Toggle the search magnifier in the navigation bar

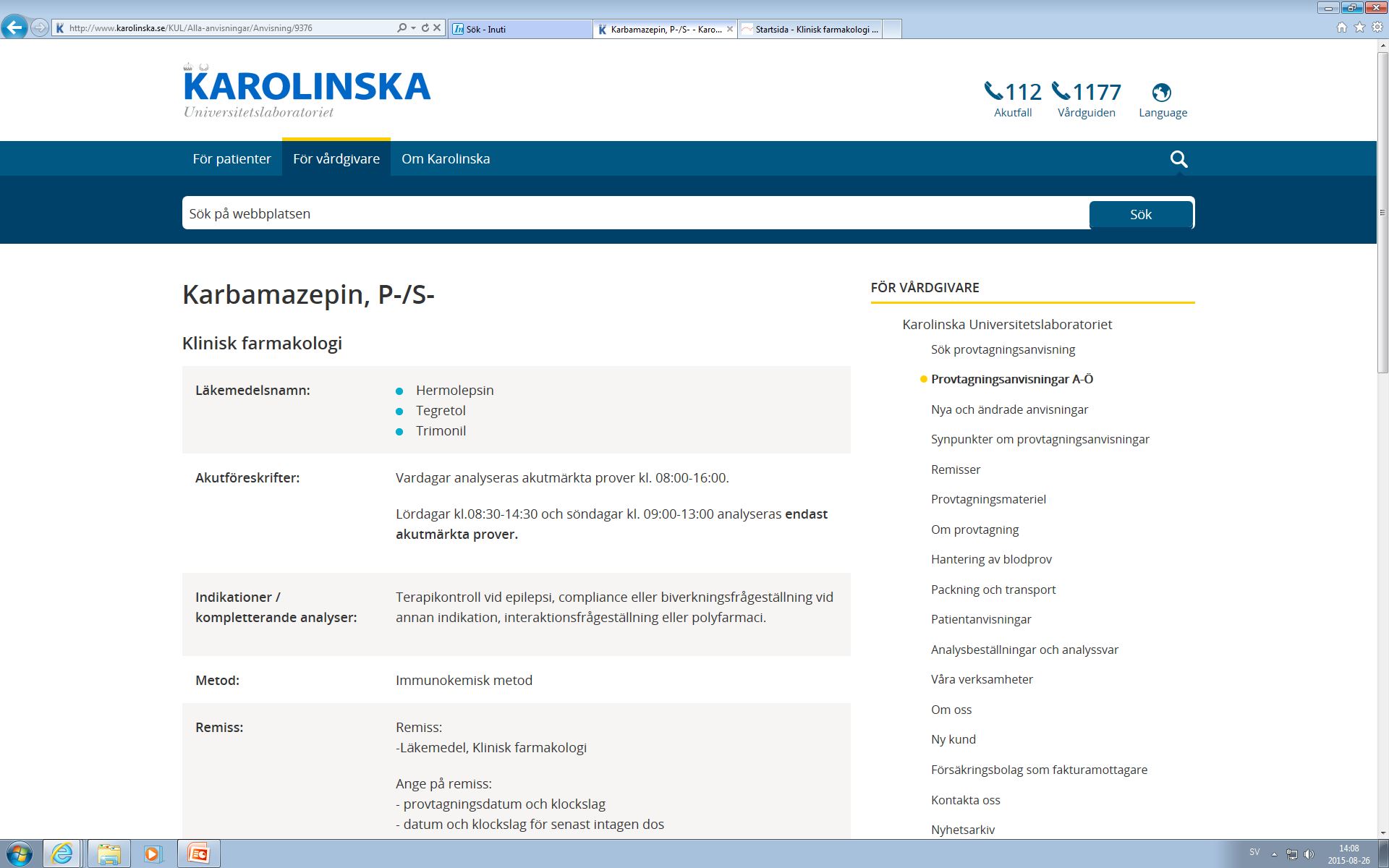coord(1178,159)
